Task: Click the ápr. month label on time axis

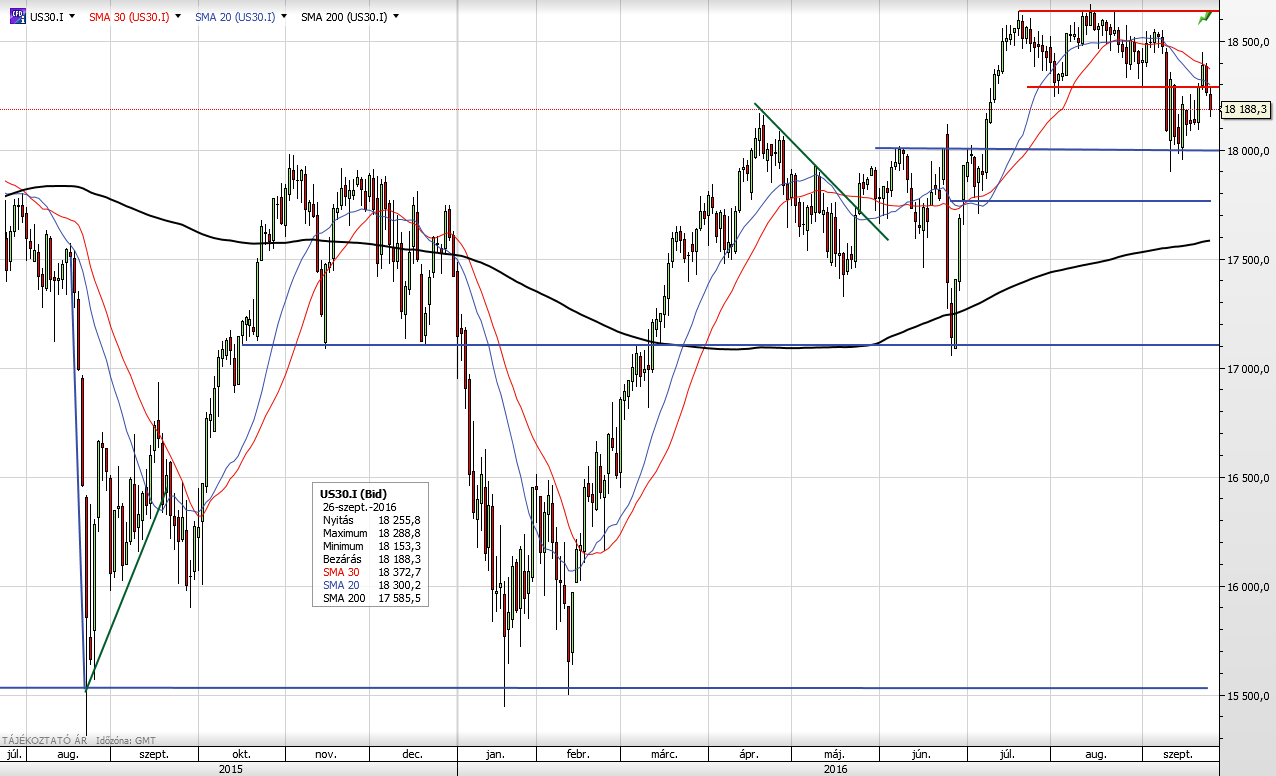Action: tap(750, 754)
